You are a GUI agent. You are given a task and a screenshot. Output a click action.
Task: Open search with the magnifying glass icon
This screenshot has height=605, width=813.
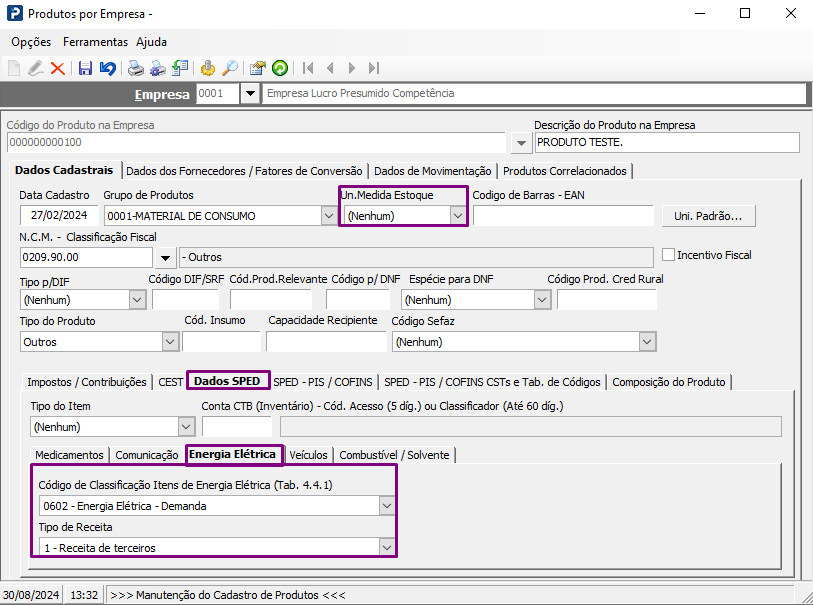pos(230,68)
